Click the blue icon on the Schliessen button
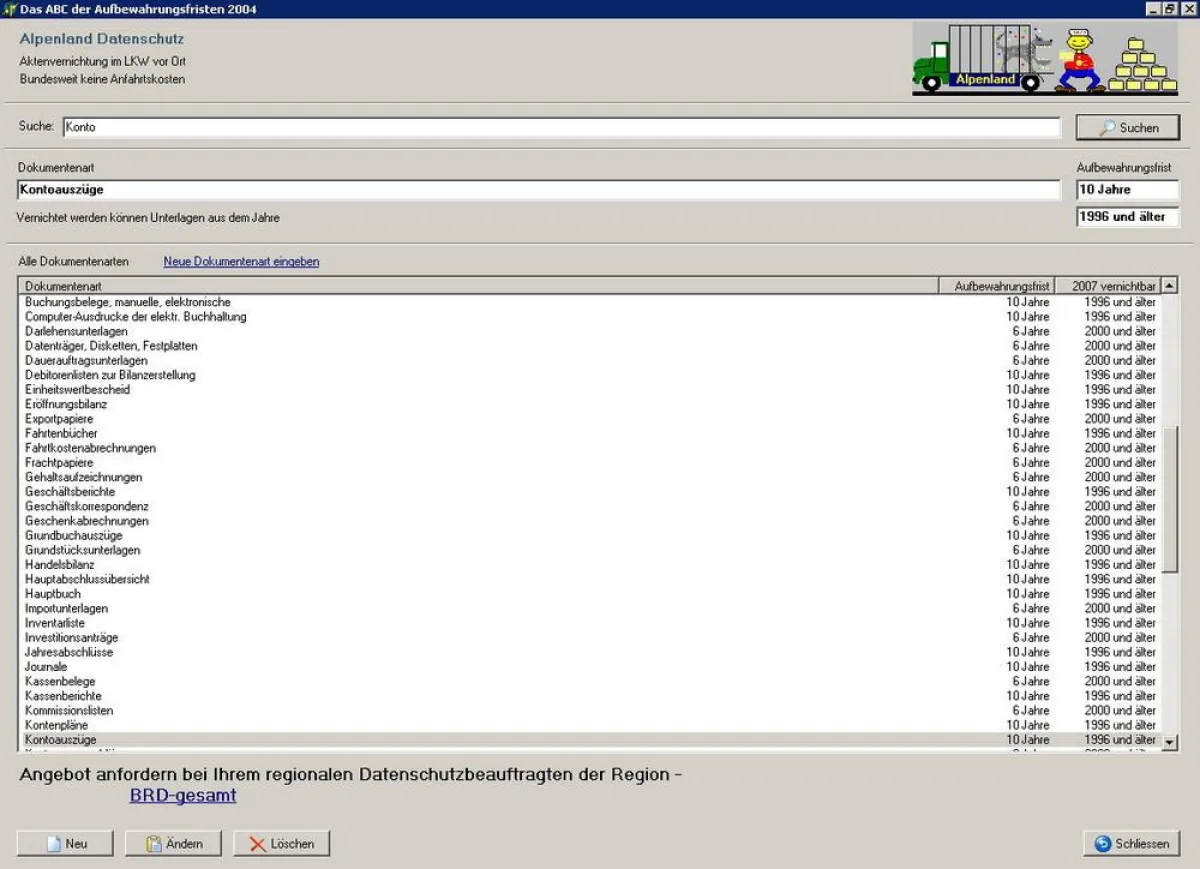1200x869 pixels. point(1103,843)
